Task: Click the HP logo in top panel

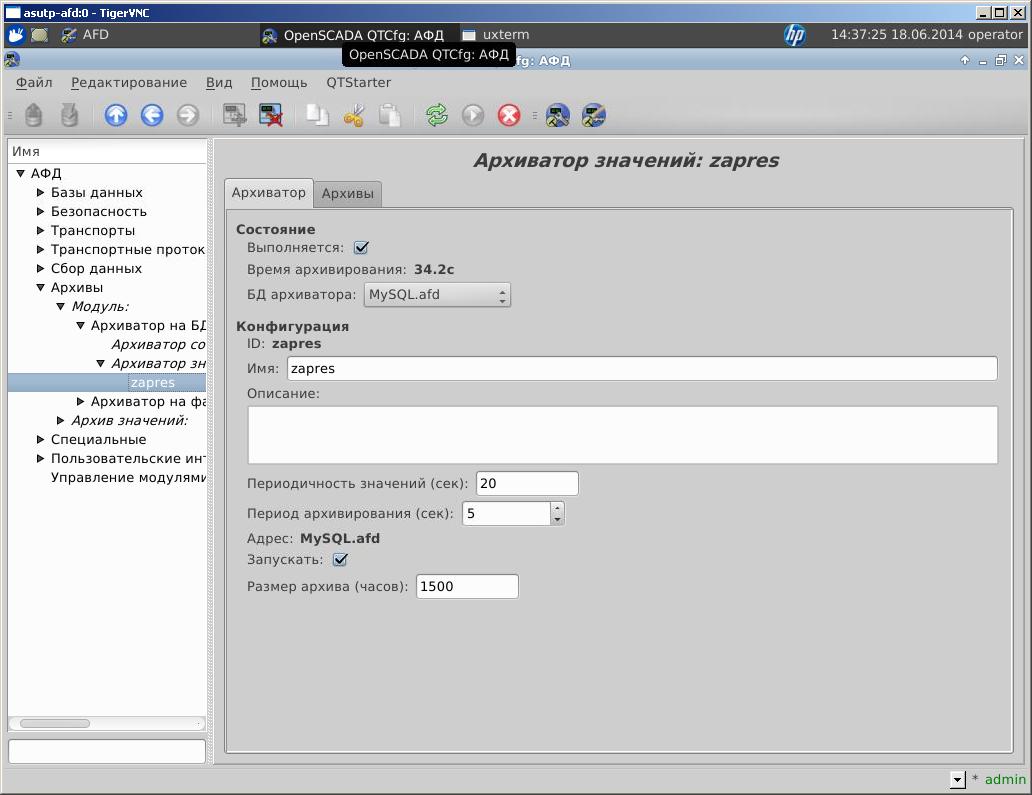Action: [795, 35]
